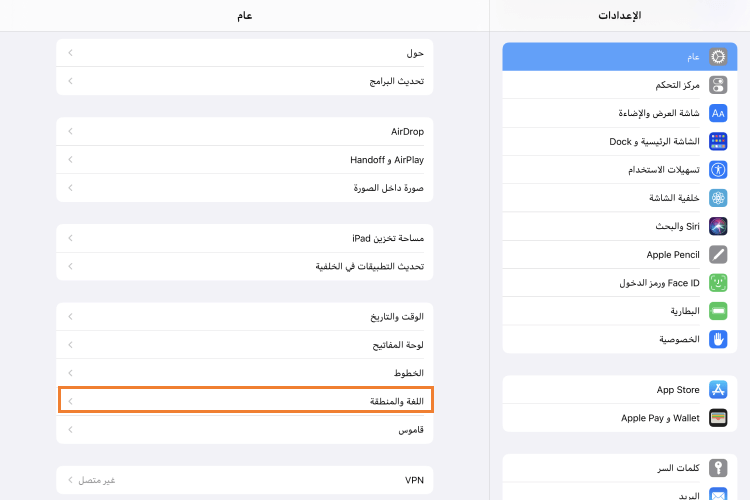Tap the الخطوط label
The image size is (750, 500).
409,373
